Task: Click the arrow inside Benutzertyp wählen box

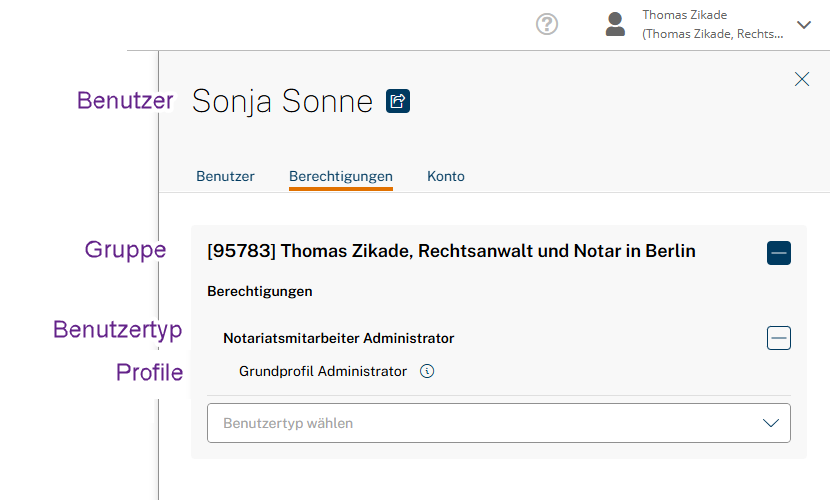Action: pos(771,423)
